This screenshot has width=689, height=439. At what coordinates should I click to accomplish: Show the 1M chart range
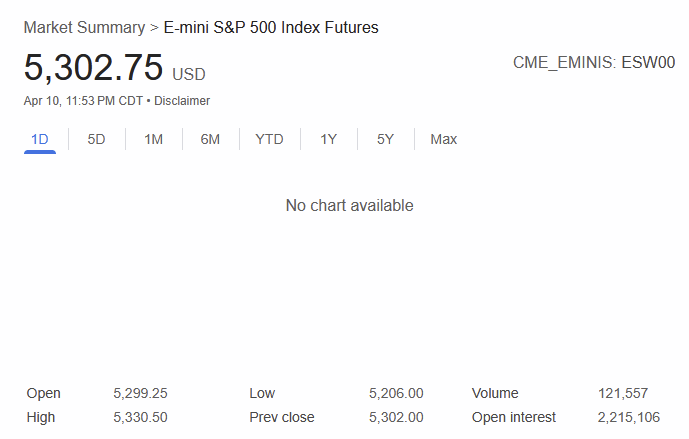point(153,140)
